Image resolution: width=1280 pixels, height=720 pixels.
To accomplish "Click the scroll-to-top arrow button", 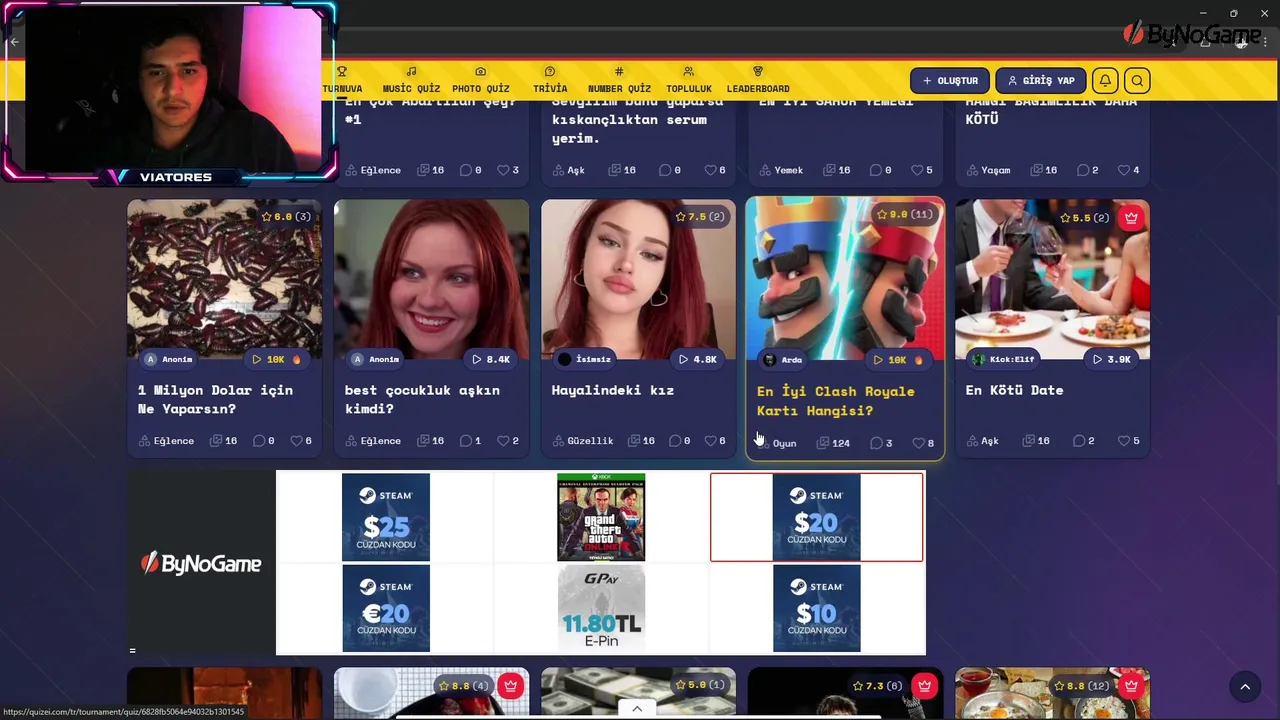I will [x=1245, y=686].
